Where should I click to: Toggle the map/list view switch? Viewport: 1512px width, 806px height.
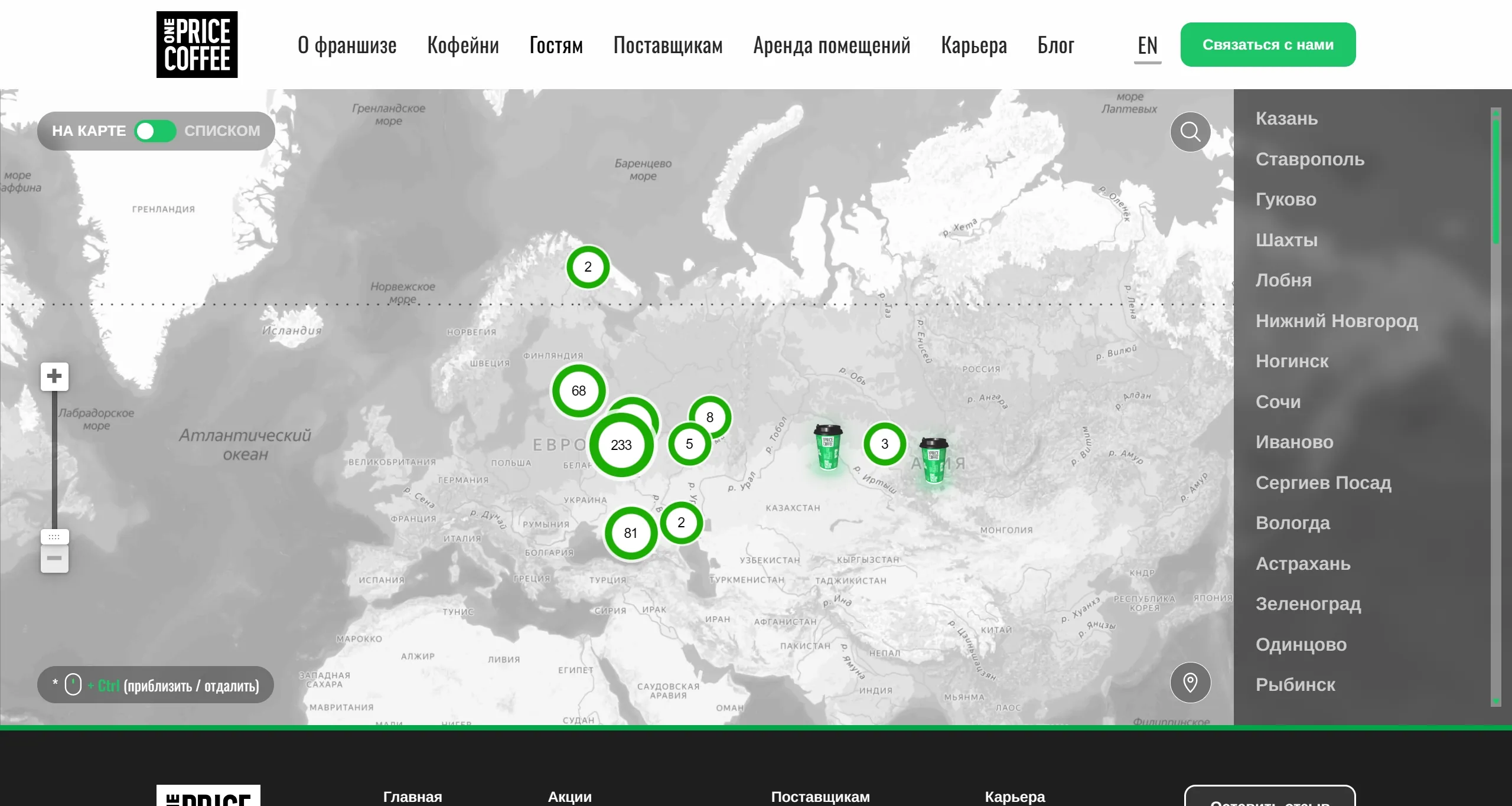155,131
